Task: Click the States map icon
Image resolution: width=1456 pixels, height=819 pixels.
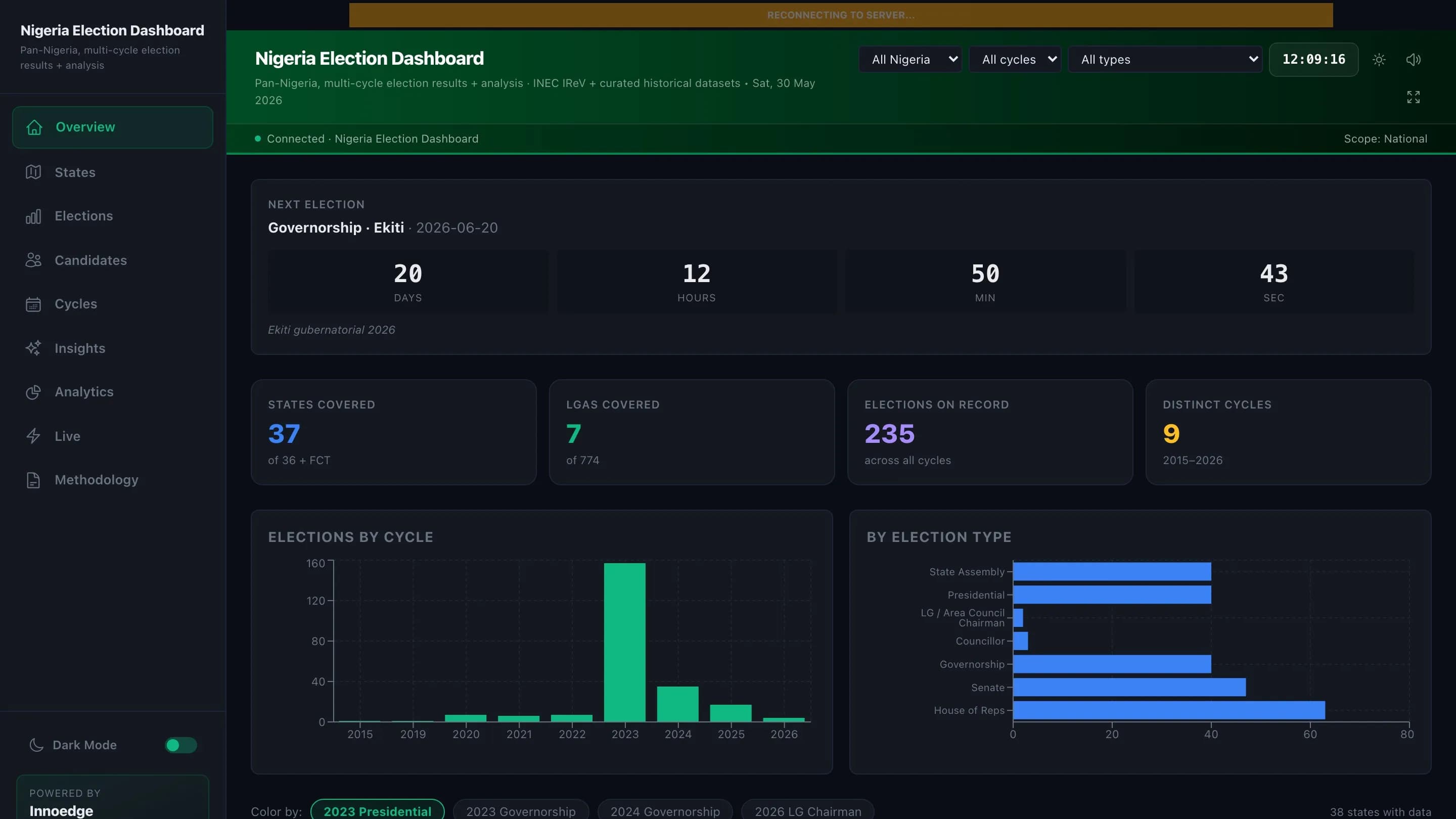Action: (33, 172)
